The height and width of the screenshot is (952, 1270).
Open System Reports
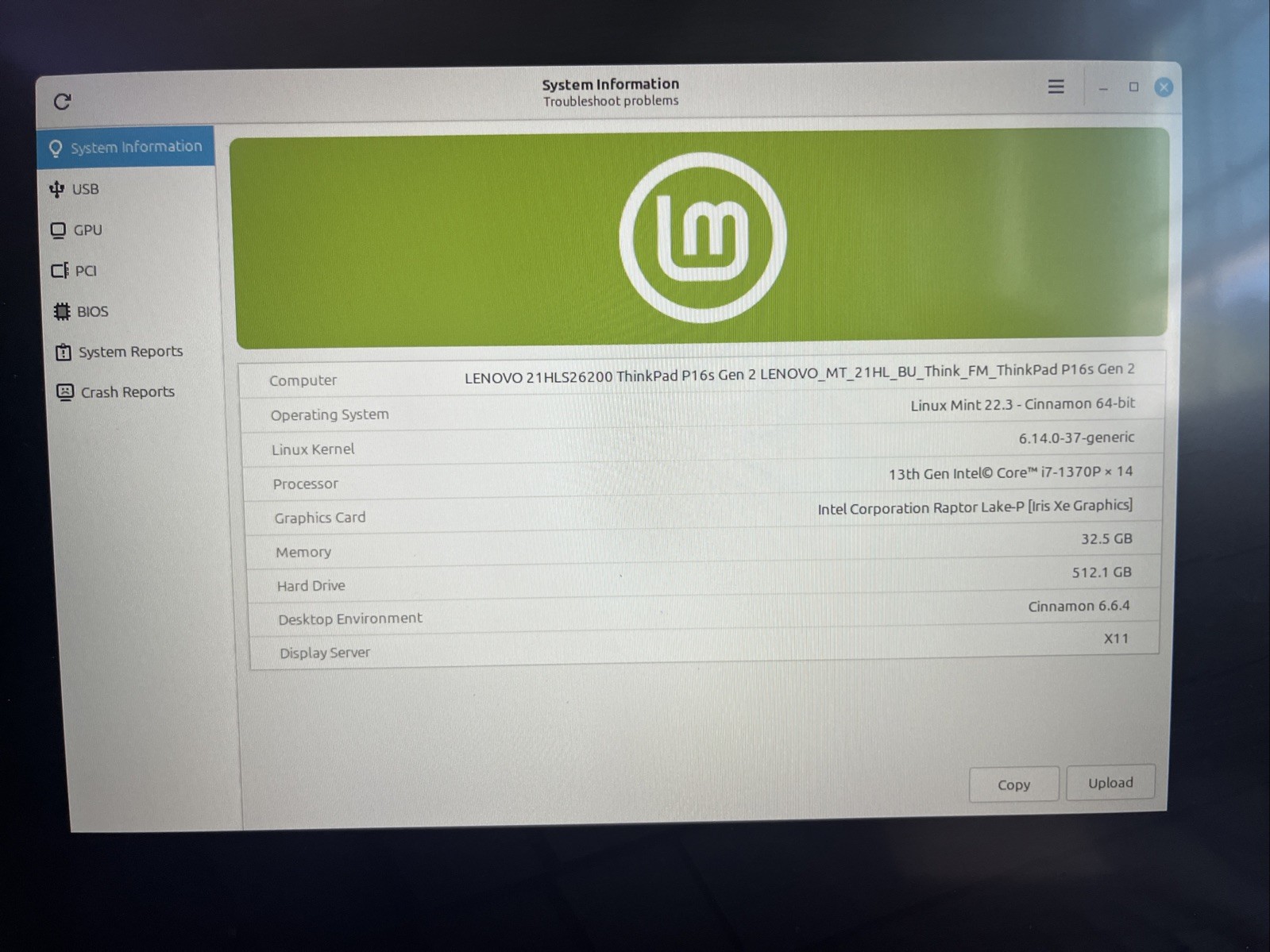tap(132, 352)
